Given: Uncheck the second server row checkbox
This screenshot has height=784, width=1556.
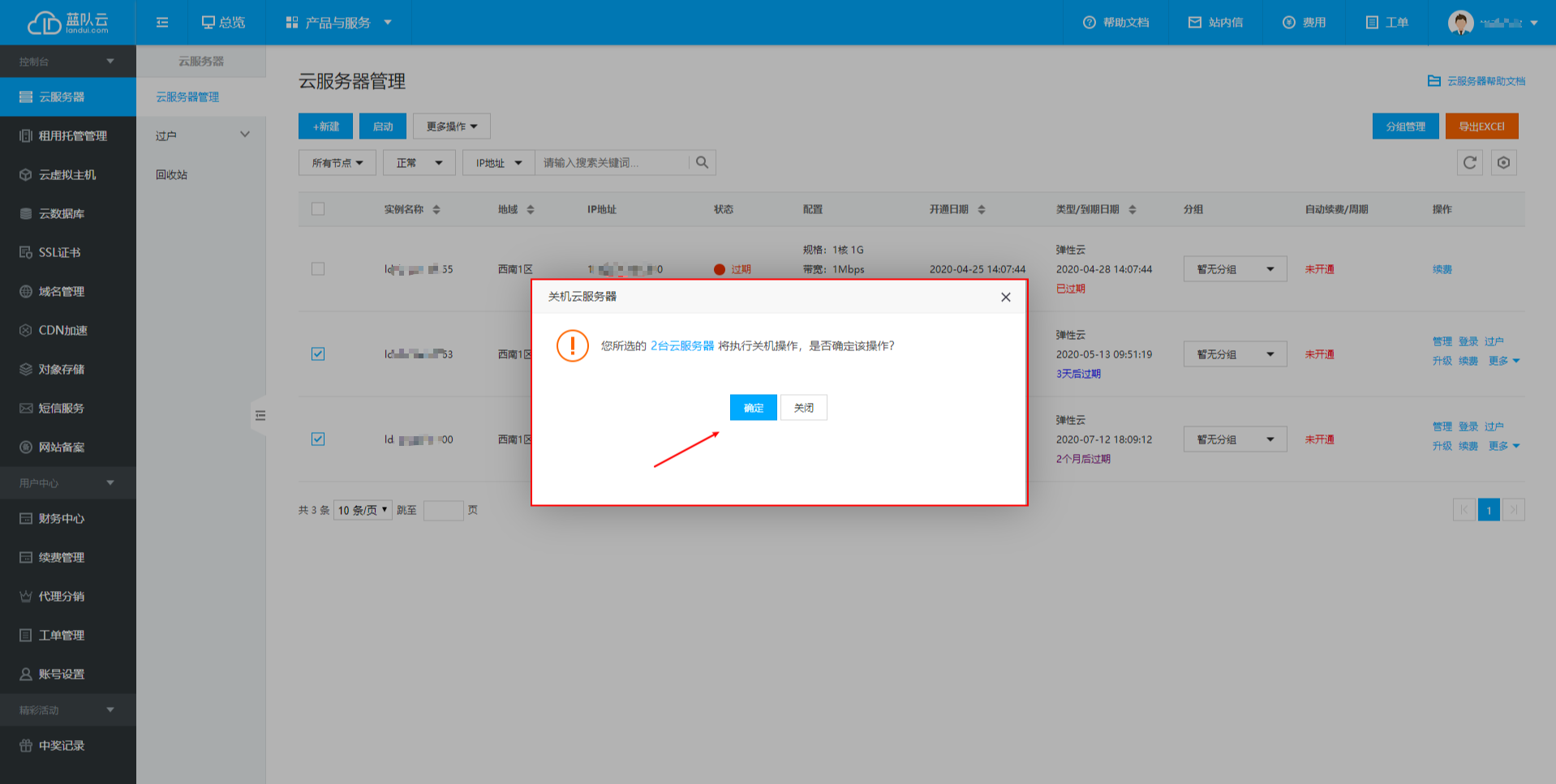Looking at the screenshot, I should click(318, 354).
